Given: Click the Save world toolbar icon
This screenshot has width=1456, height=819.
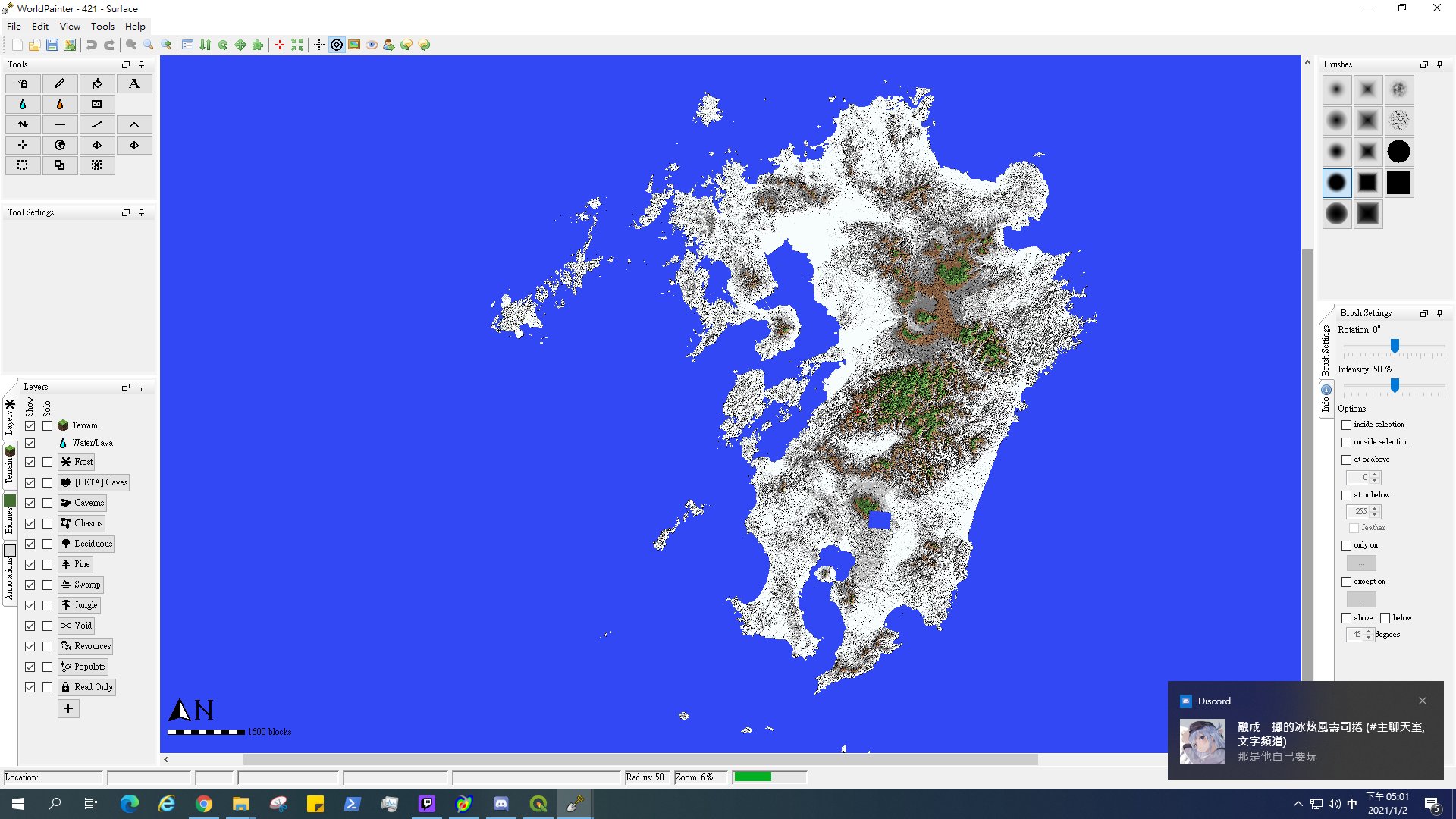Looking at the screenshot, I should tap(52, 45).
